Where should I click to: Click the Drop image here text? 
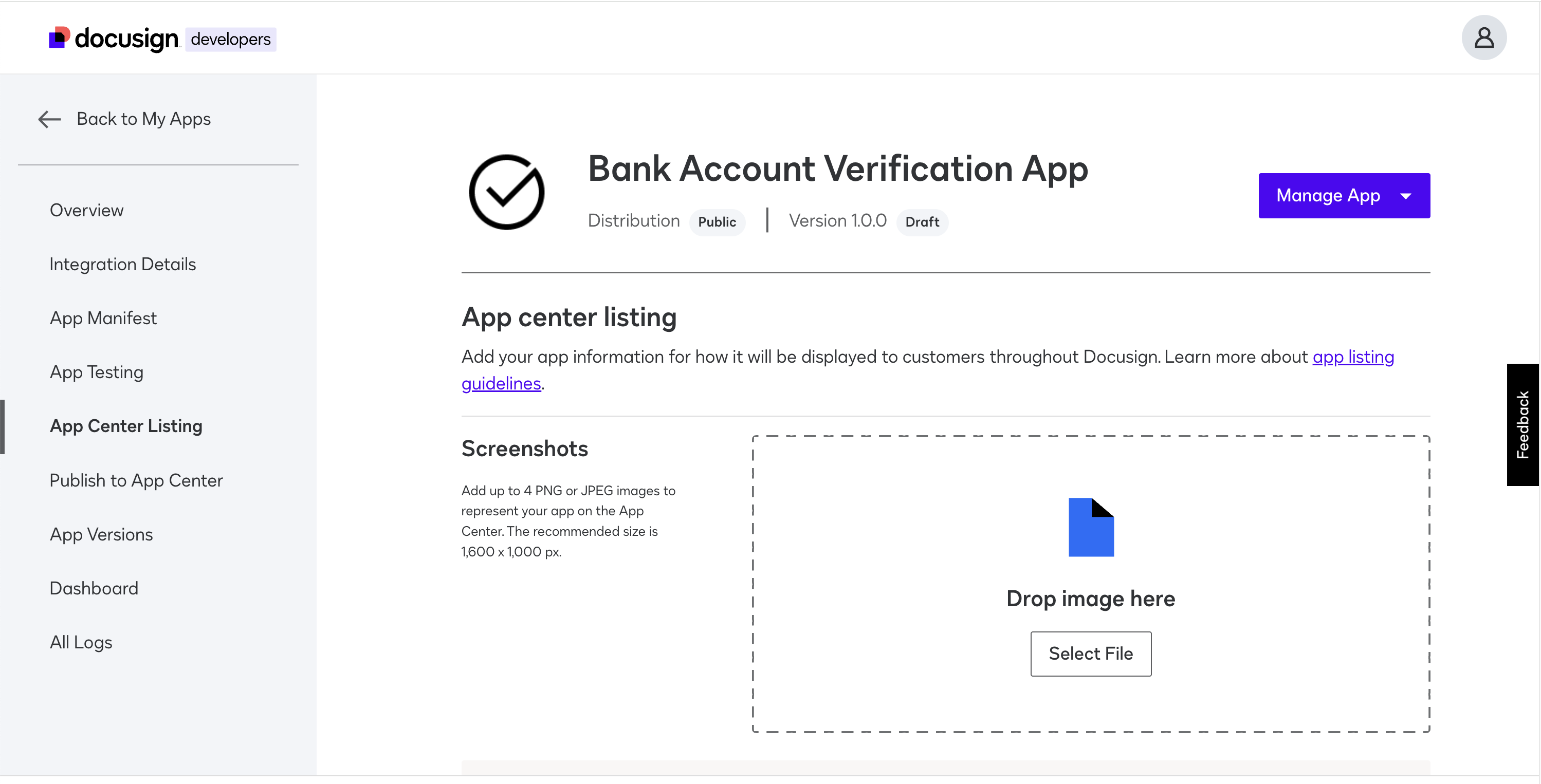(x=1091, y=599)
